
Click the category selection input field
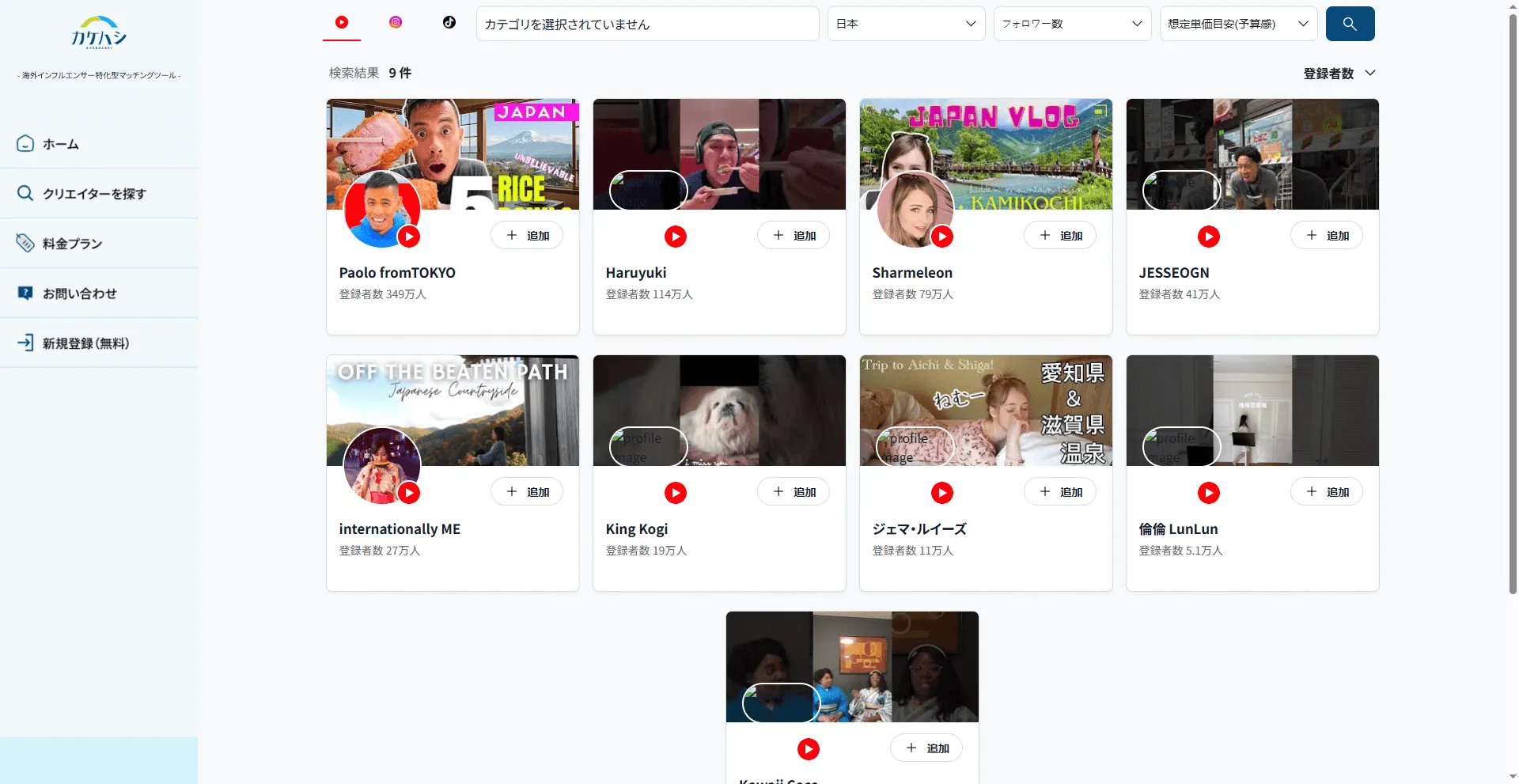click(x=647, y=24)
